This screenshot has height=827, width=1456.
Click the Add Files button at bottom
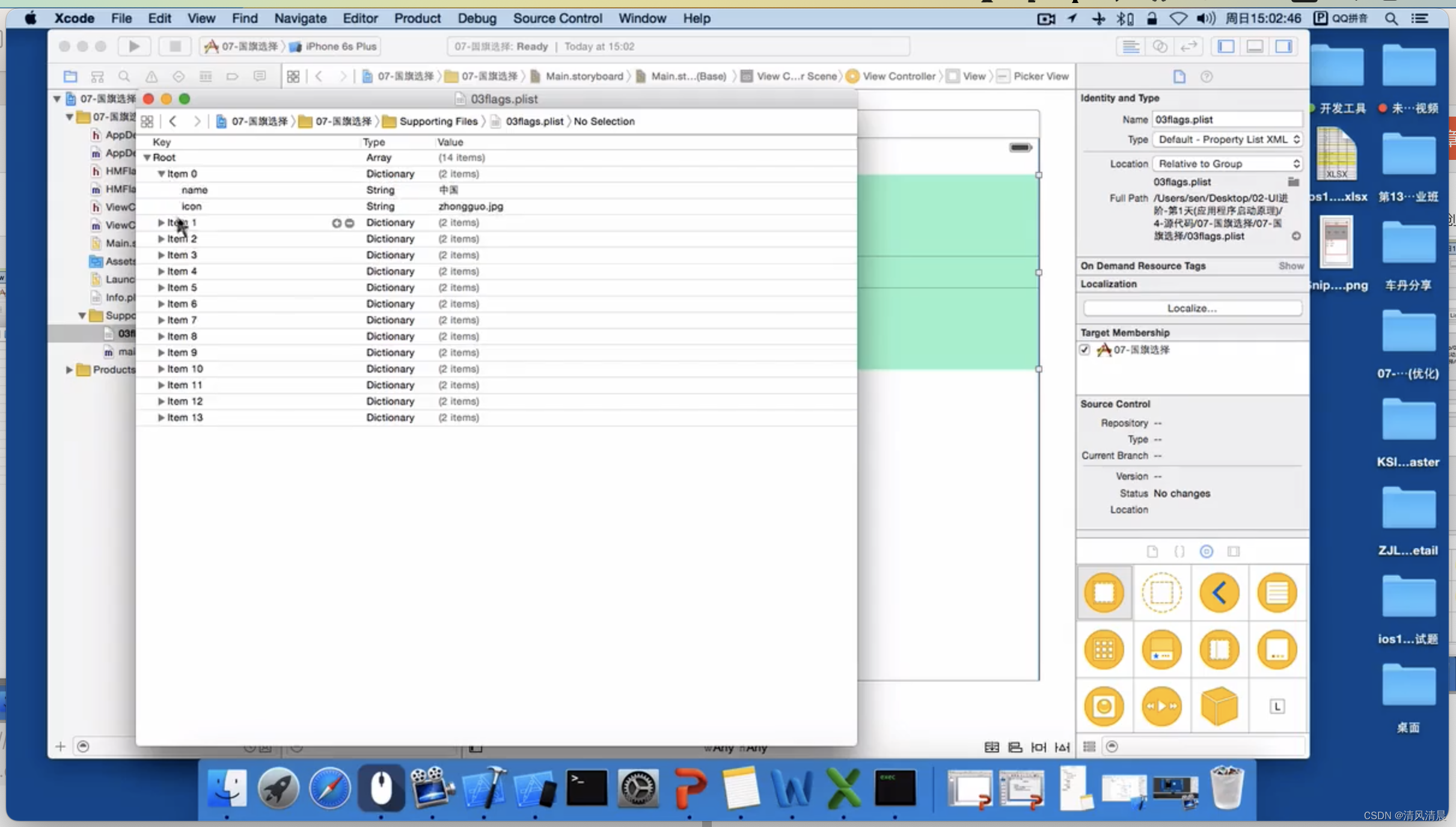(60, 746)
